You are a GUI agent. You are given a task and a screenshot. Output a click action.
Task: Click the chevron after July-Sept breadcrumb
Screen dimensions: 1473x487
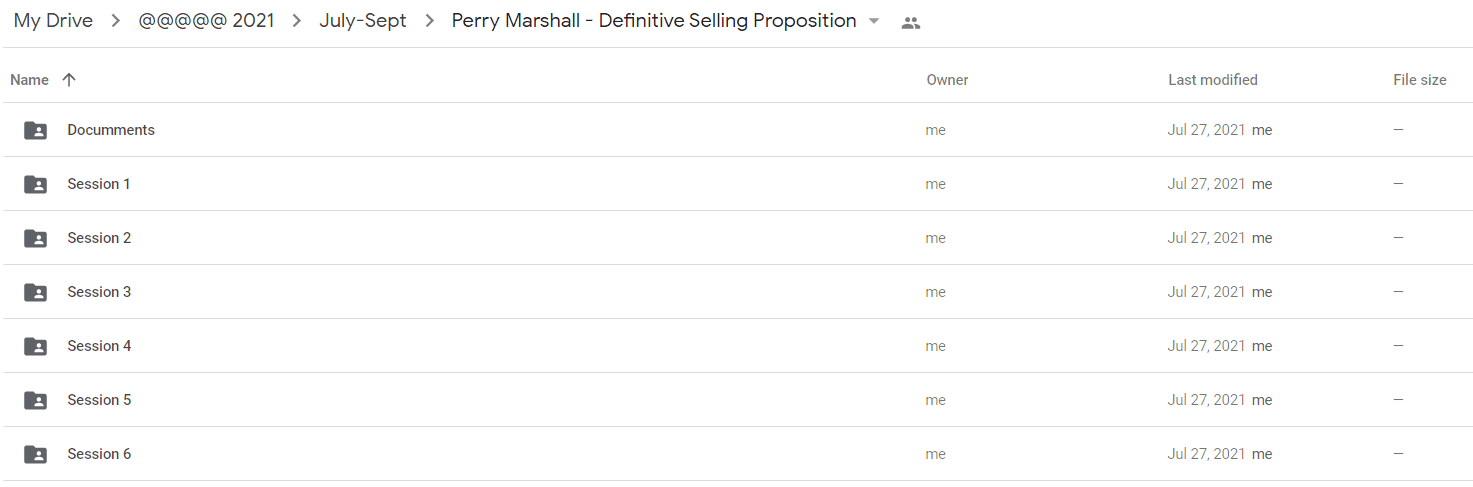pyautogui.click(x=429, y=21)
